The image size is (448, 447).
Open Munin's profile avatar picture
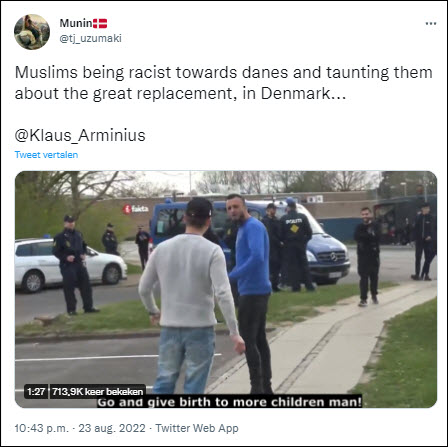(x=32, y=32)
